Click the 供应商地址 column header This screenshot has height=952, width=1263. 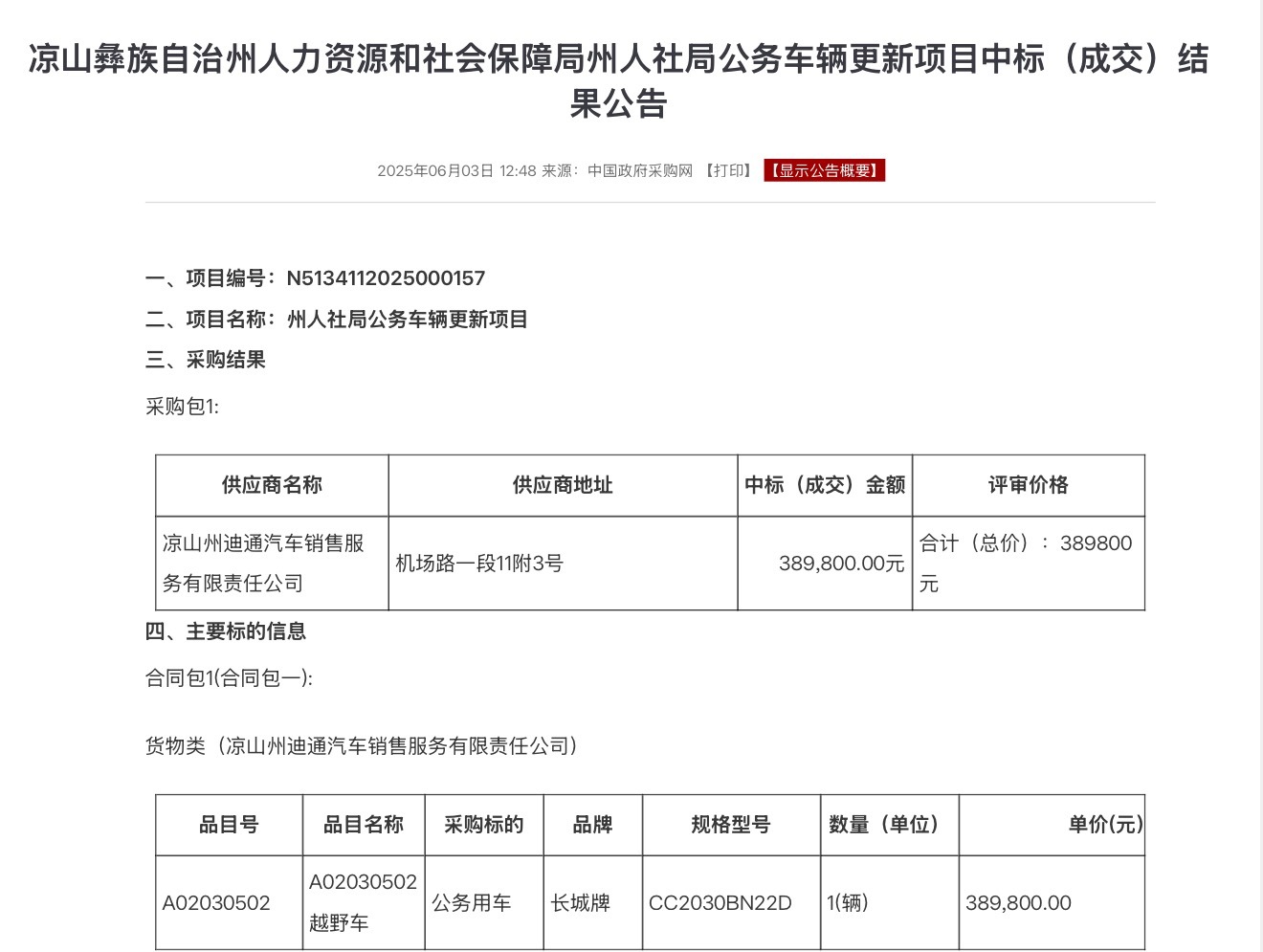563,485
